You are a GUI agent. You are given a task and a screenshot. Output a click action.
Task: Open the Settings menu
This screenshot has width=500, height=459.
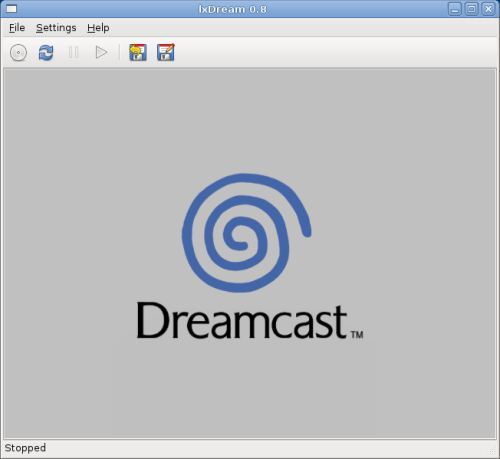click(x=56, y=28)
